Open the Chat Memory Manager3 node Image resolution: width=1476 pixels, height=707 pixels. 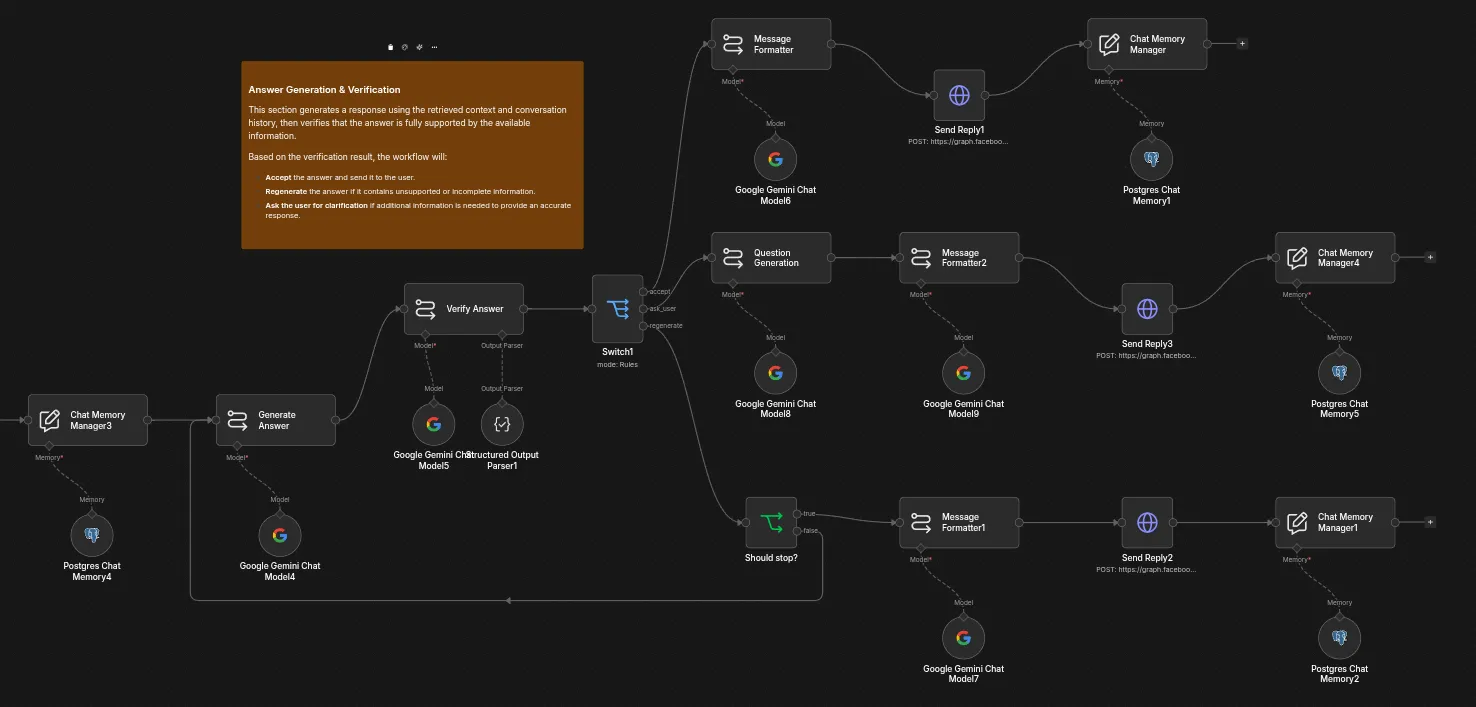pos(87,420)
